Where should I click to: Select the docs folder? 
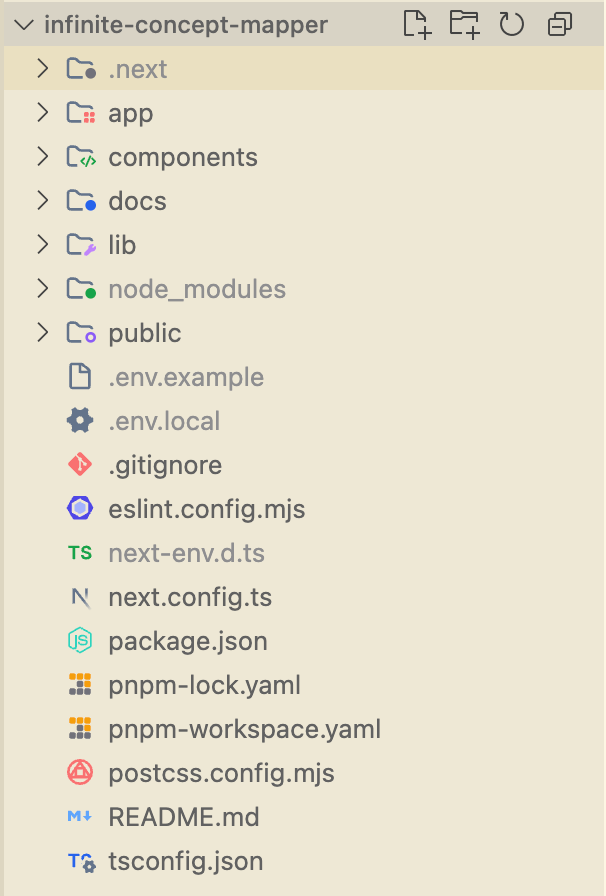pos(137,201)
